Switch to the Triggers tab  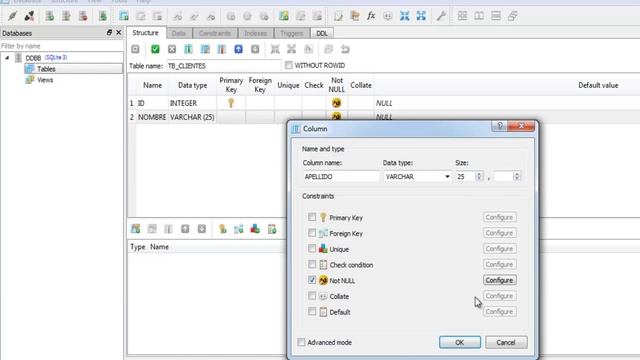point(291,33)
